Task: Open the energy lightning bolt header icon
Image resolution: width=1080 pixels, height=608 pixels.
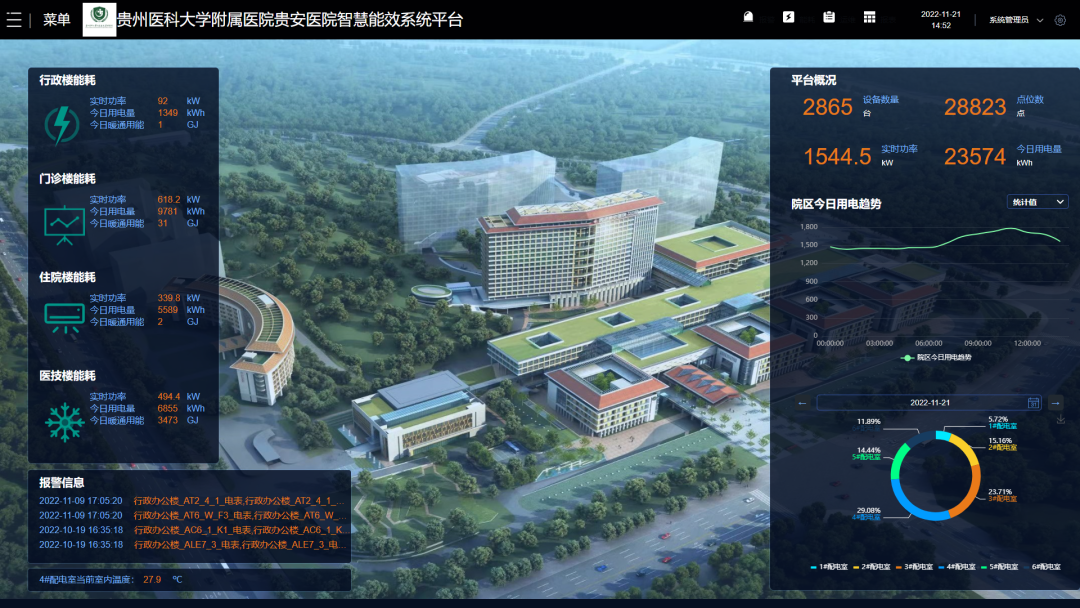Action: point(789,17)
